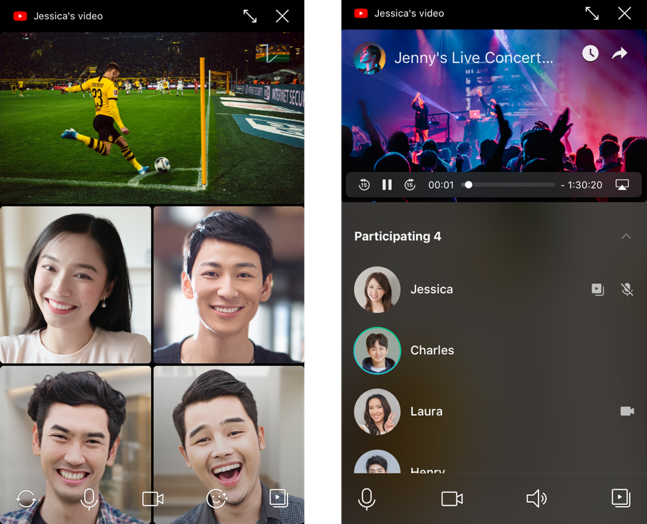Select Laura in the participants list
The width and height of the screenshot is (647, 524).
tap(427, 411)
